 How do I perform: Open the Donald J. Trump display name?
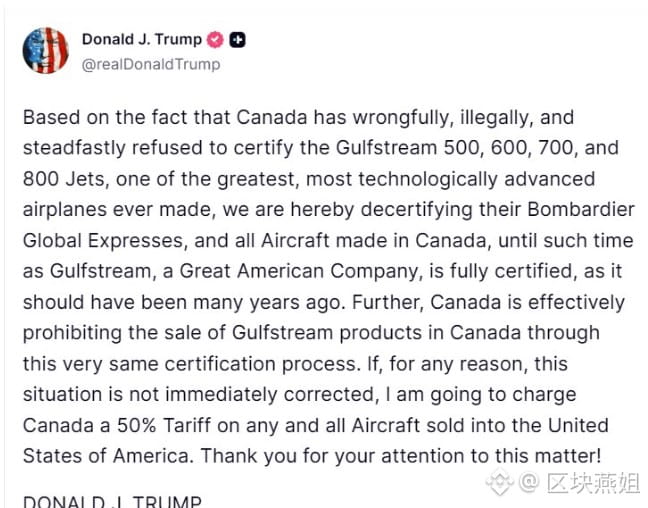pos(140,40)
